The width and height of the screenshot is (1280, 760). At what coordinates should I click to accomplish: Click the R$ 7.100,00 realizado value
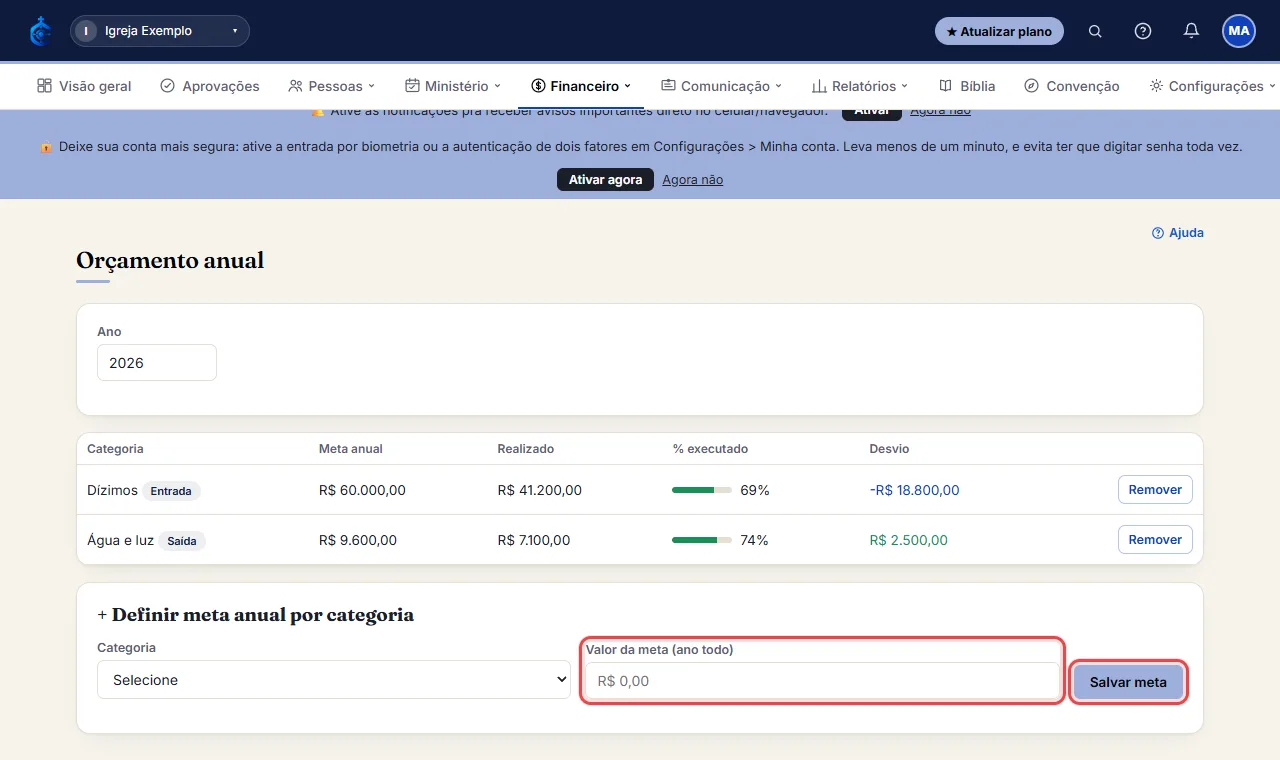tap(534, 540)
